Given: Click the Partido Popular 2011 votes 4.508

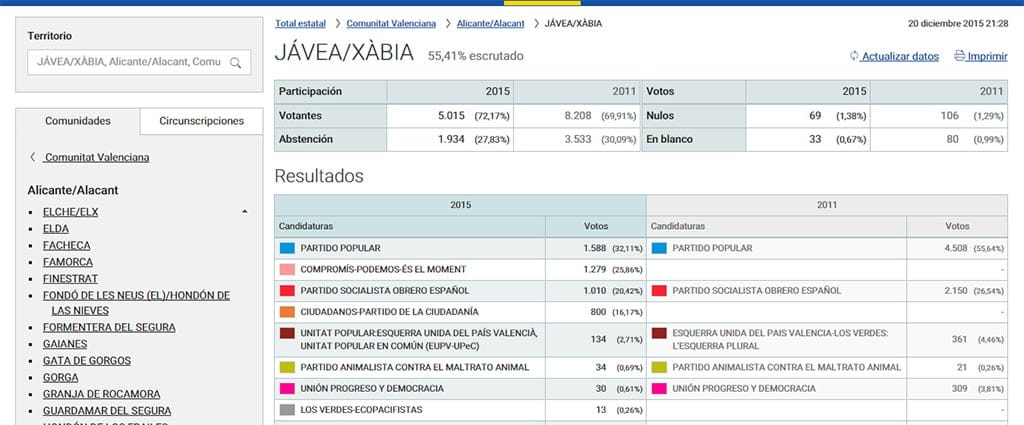Looking at the screenshot, I should click(957, 248).
